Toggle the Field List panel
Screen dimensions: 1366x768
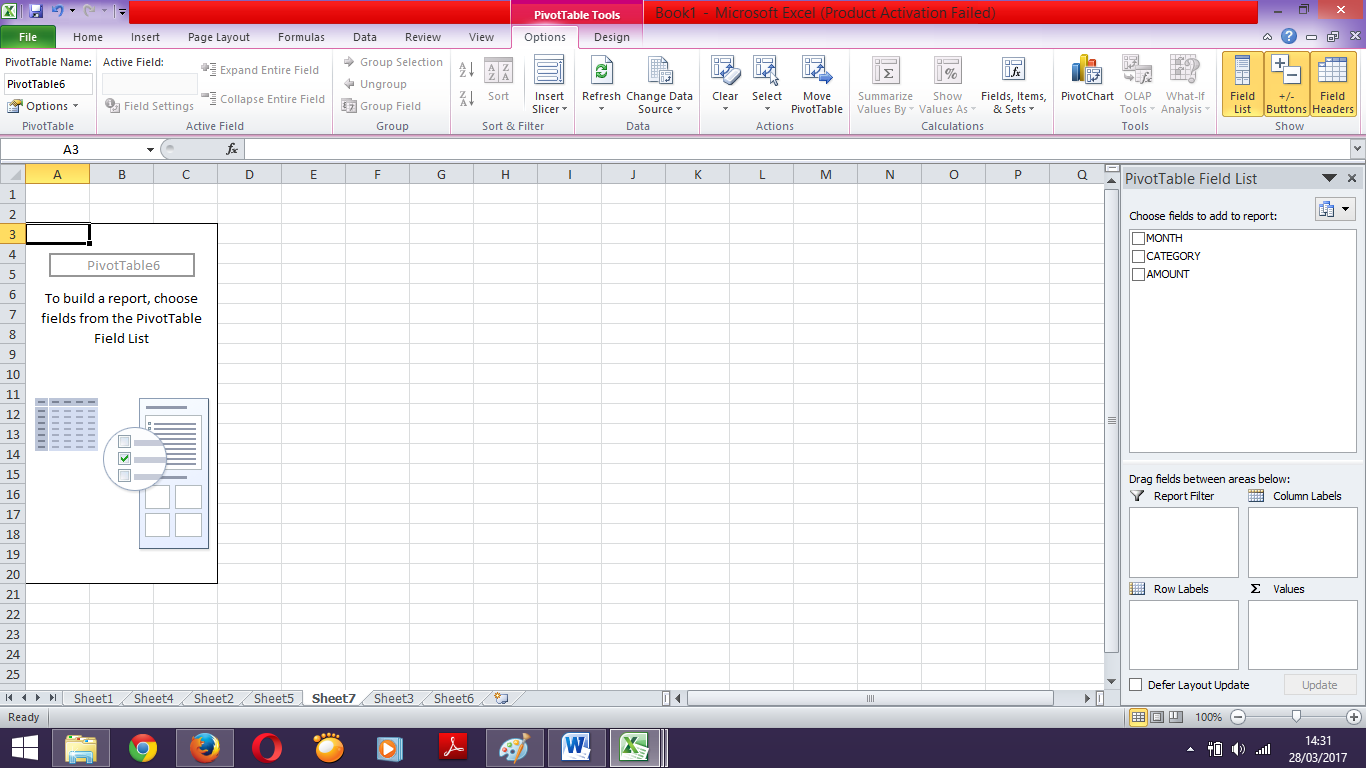1241,85
